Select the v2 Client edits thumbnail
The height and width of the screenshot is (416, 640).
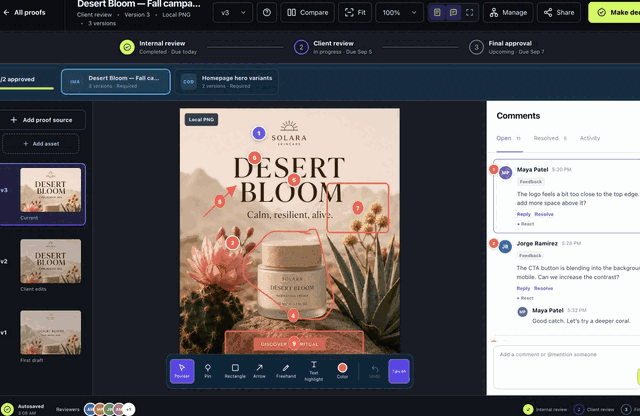pos(51,261)
